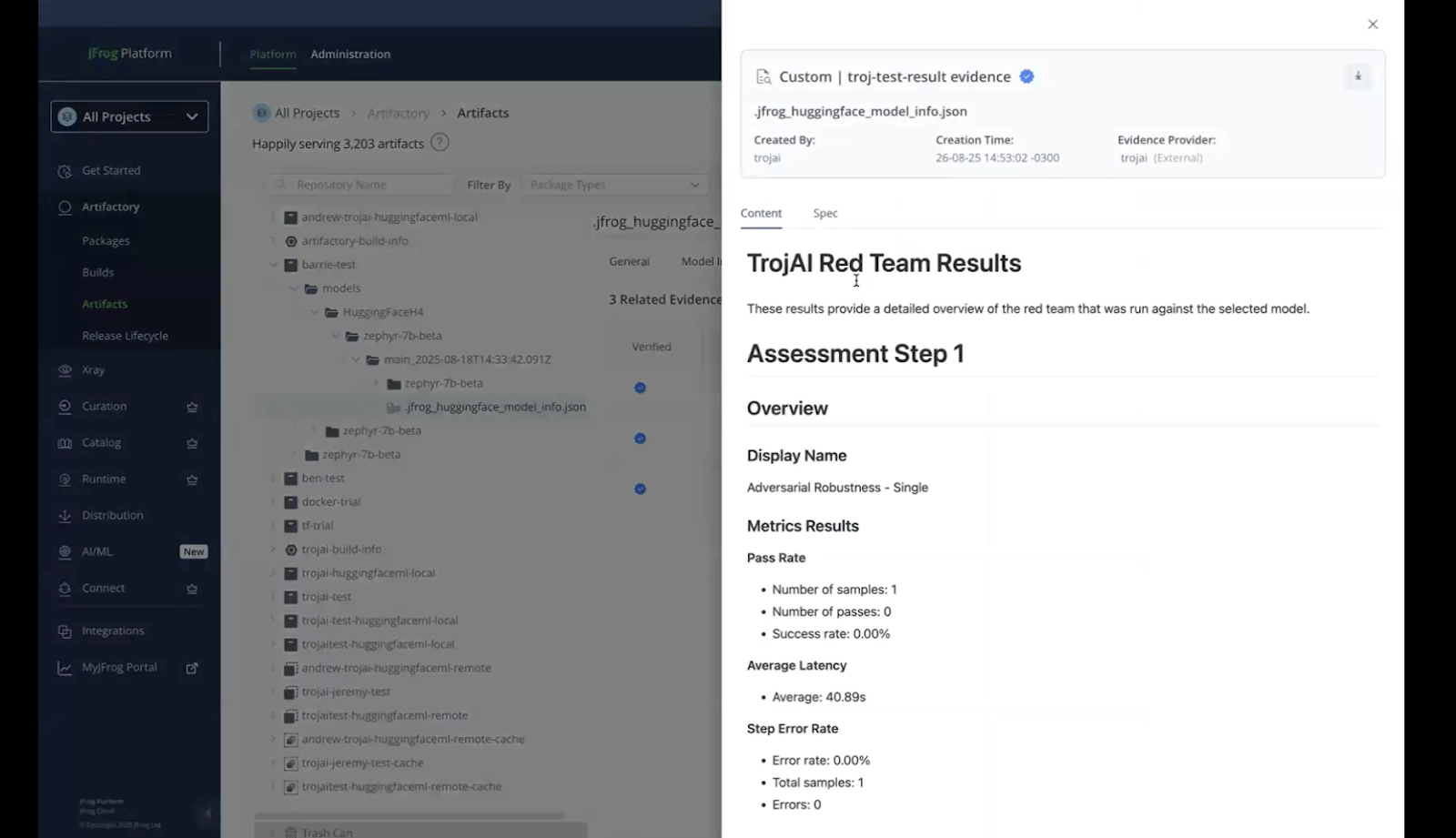Select andrew-trojai-huggingfaceml-remote repository

[396, 668]
